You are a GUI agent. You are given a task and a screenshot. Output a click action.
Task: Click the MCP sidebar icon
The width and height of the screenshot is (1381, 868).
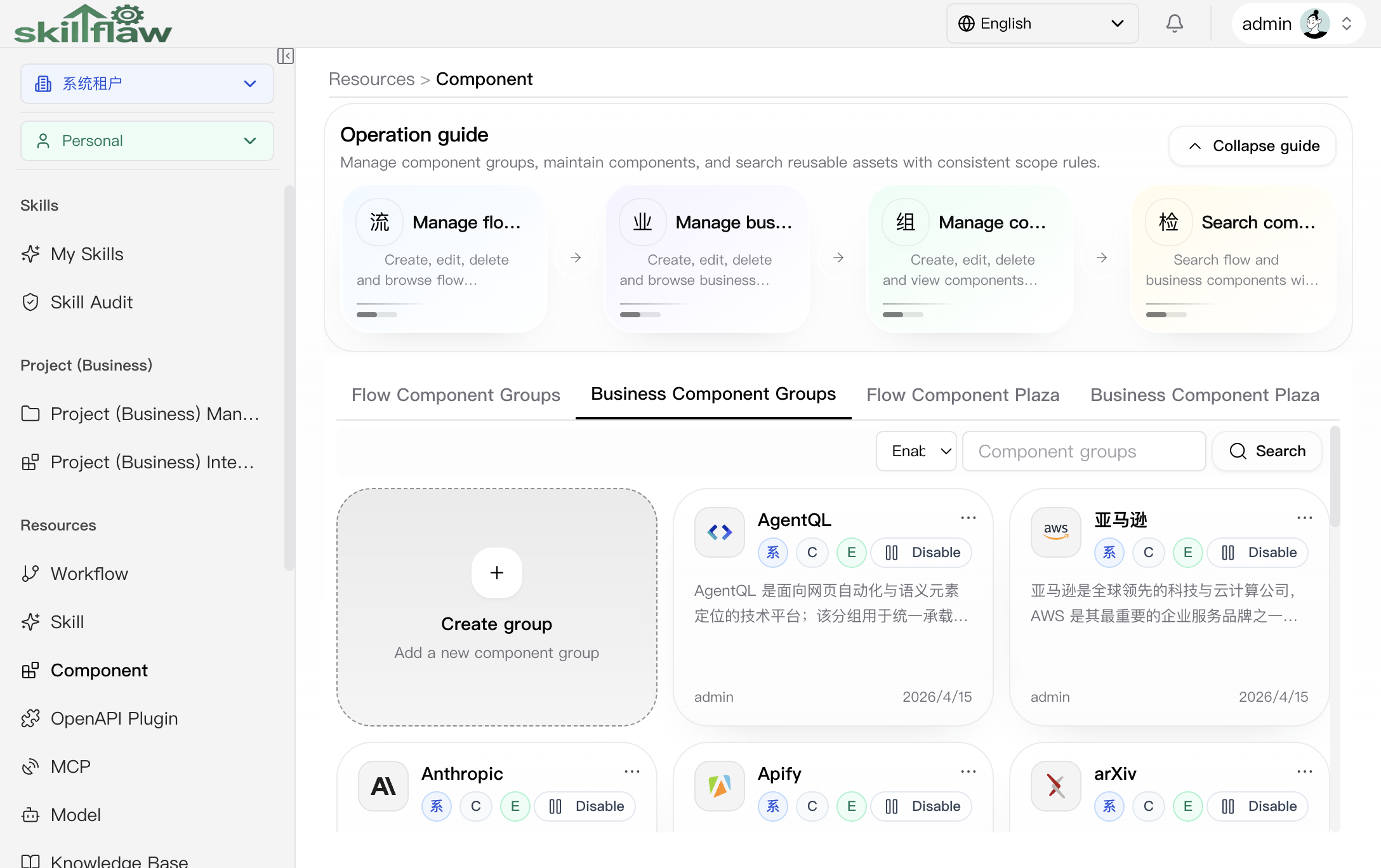pyautogui.click(x=30, y=766)
